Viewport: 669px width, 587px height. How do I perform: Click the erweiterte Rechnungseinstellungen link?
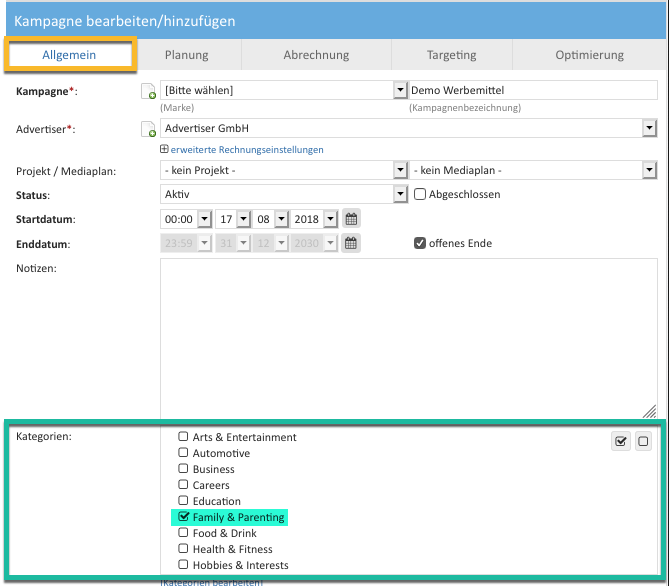coord(247,150)
